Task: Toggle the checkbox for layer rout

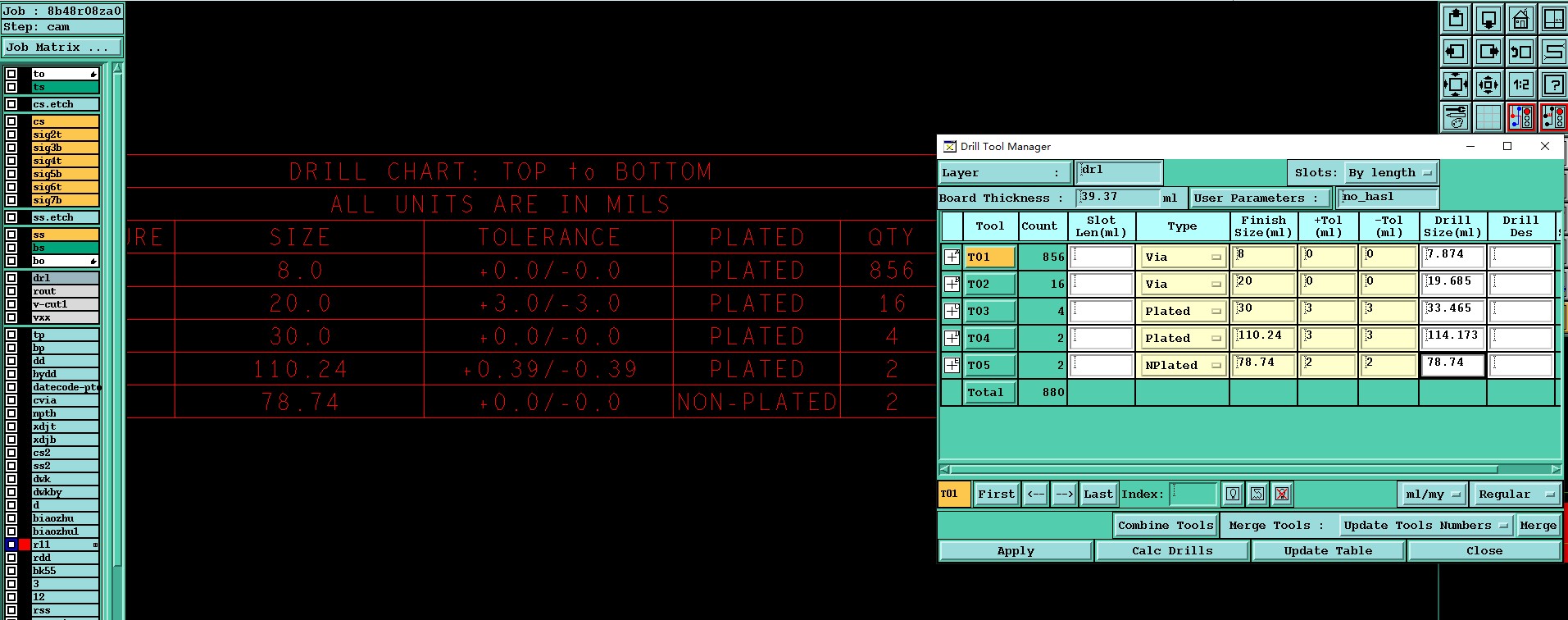Action: click(x=11, y=291)
